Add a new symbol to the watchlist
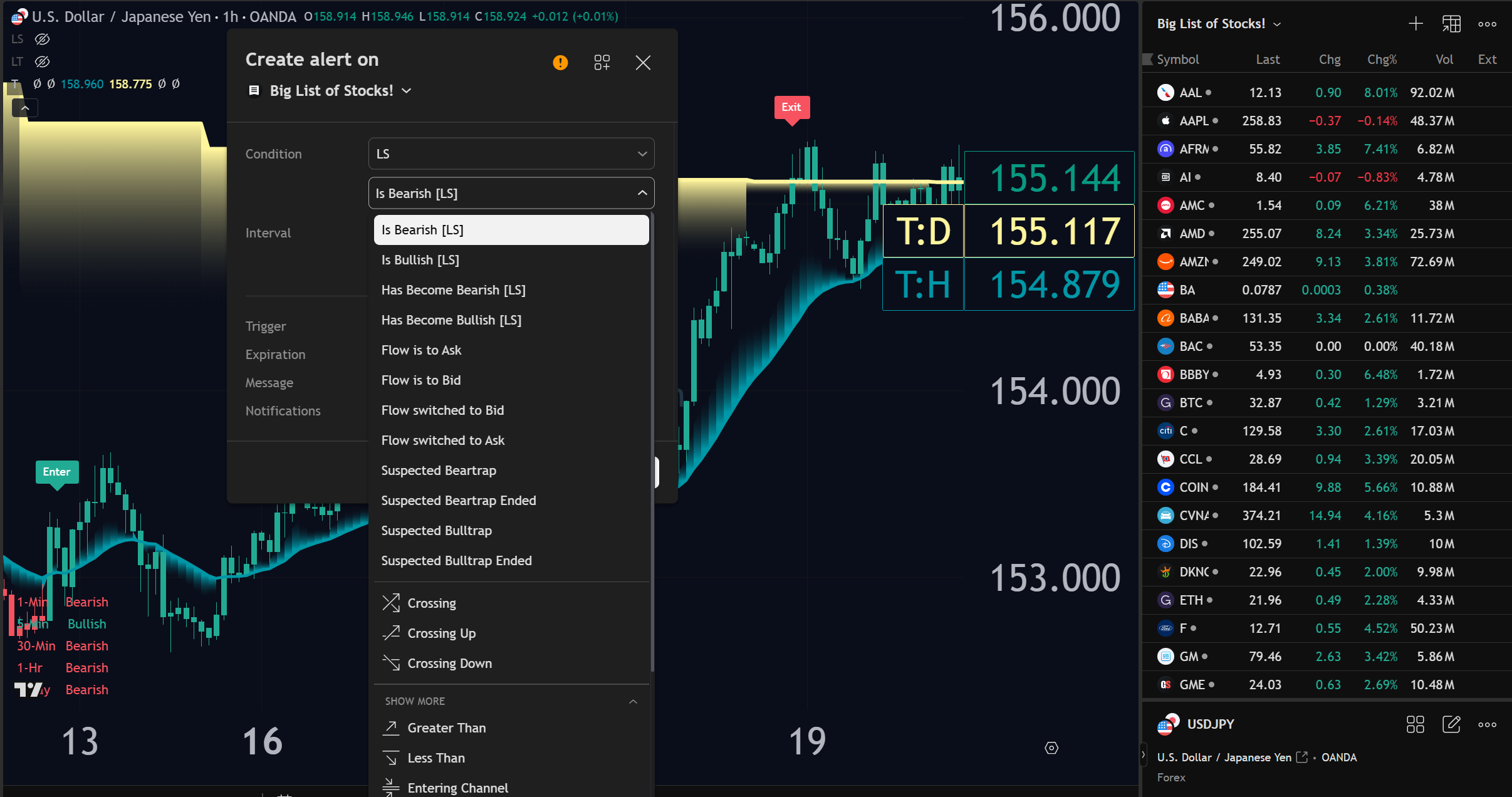 1414,23
